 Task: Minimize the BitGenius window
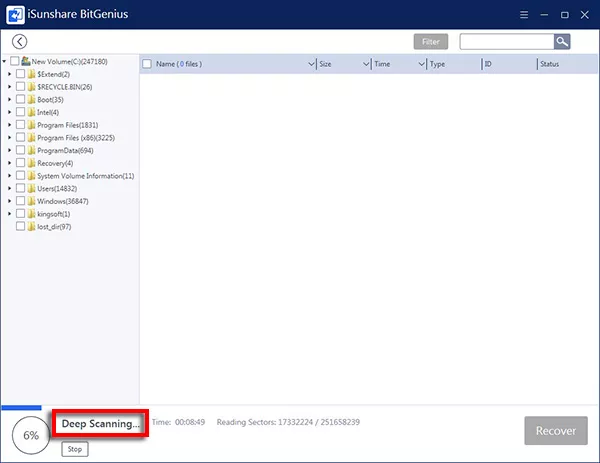point(544,15)
